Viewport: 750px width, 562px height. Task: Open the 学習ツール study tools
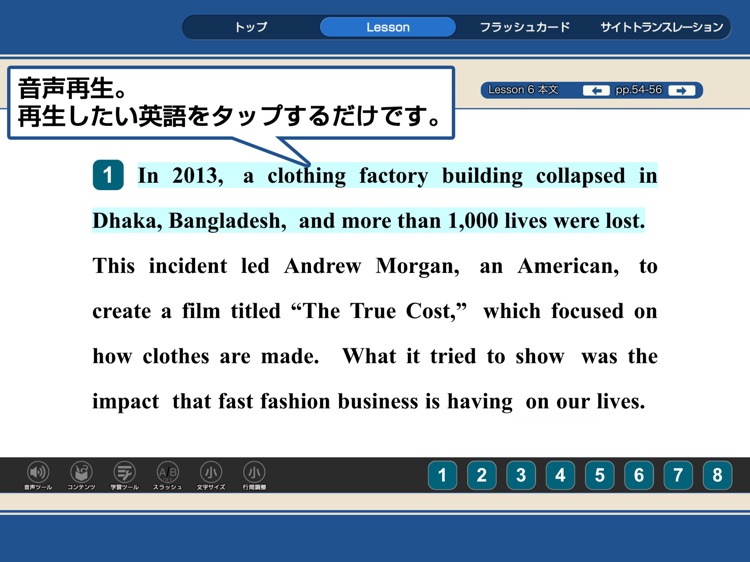point(124,475)
